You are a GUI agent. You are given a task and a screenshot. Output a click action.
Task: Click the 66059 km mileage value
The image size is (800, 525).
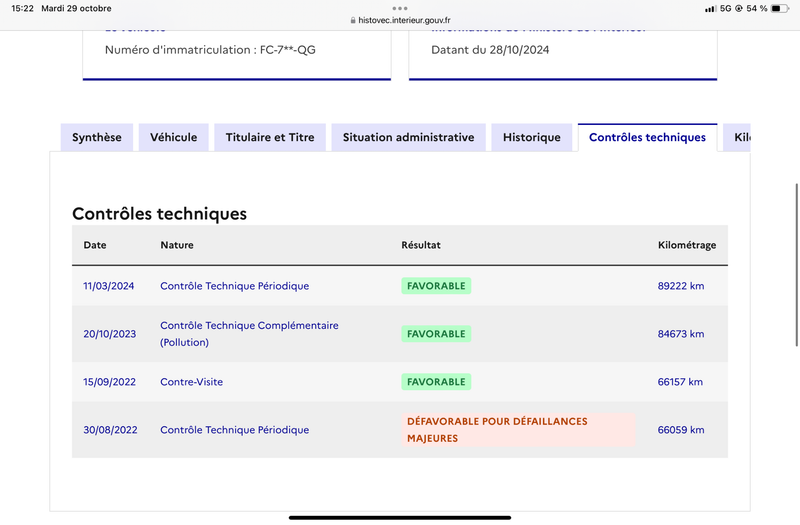pos(681,430)
